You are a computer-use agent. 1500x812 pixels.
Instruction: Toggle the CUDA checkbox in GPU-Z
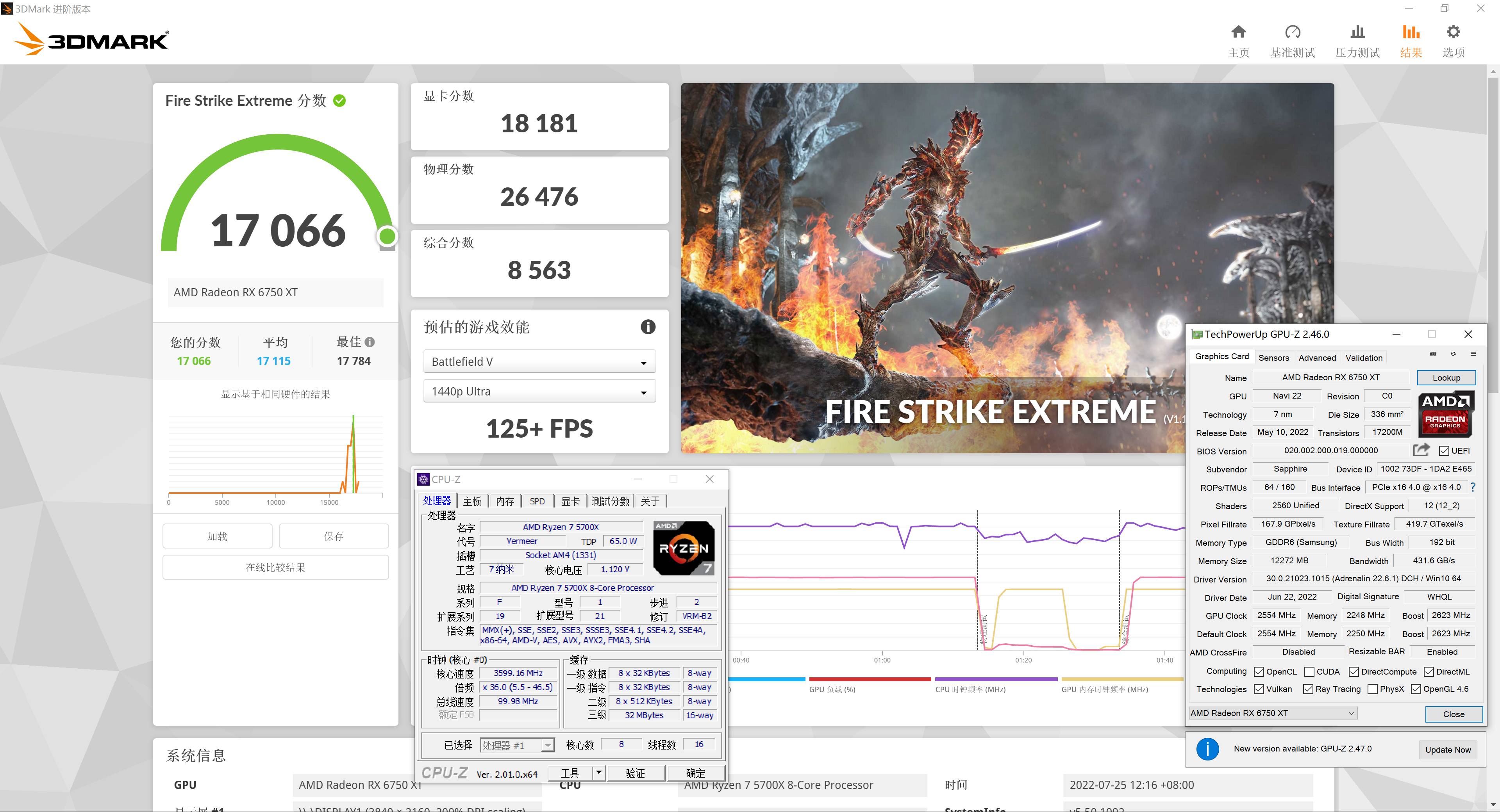[x=1310, y=672]
